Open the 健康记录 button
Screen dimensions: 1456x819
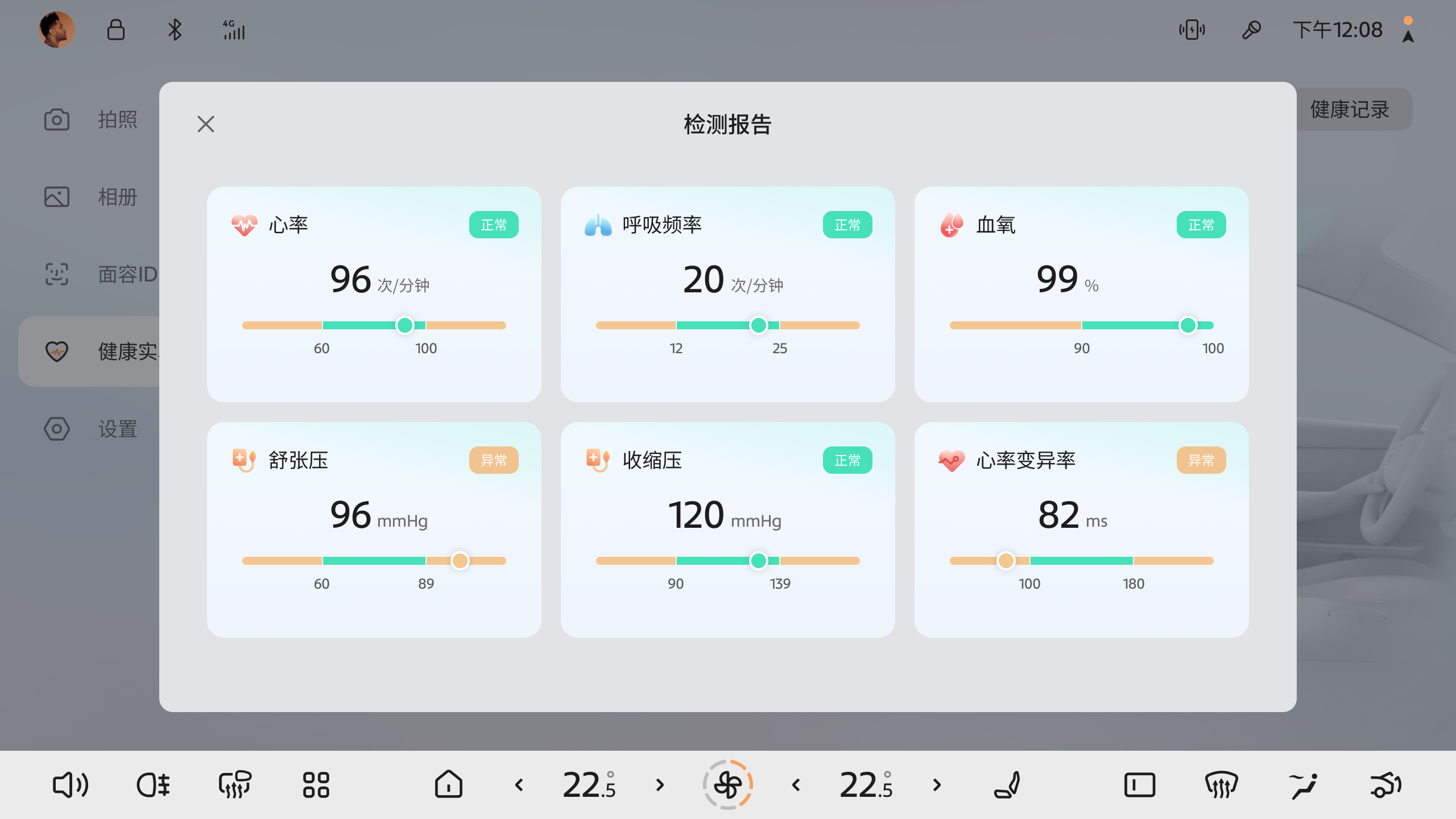[x=1350, y=109]
